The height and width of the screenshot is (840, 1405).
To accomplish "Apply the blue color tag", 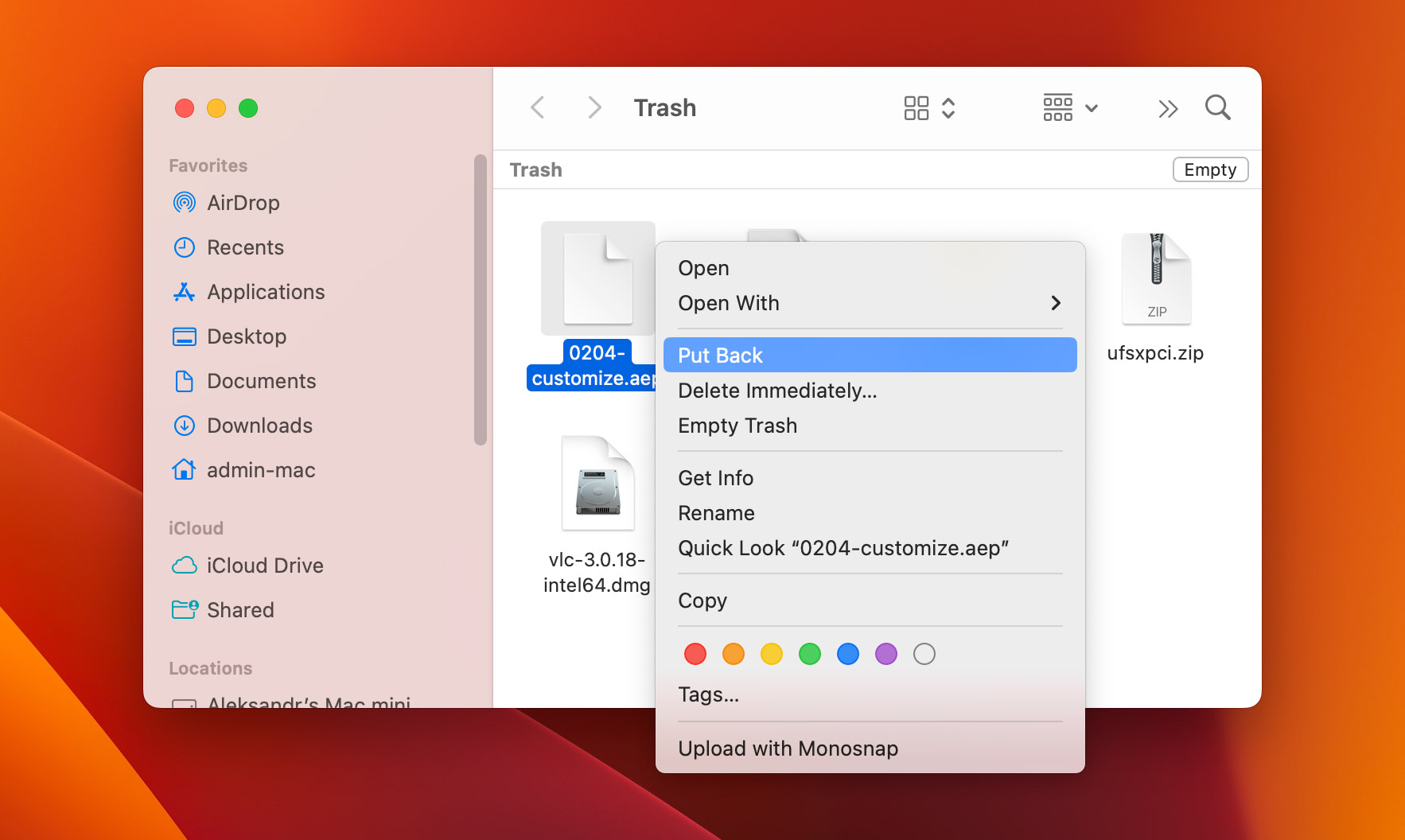I will (848, 654).
